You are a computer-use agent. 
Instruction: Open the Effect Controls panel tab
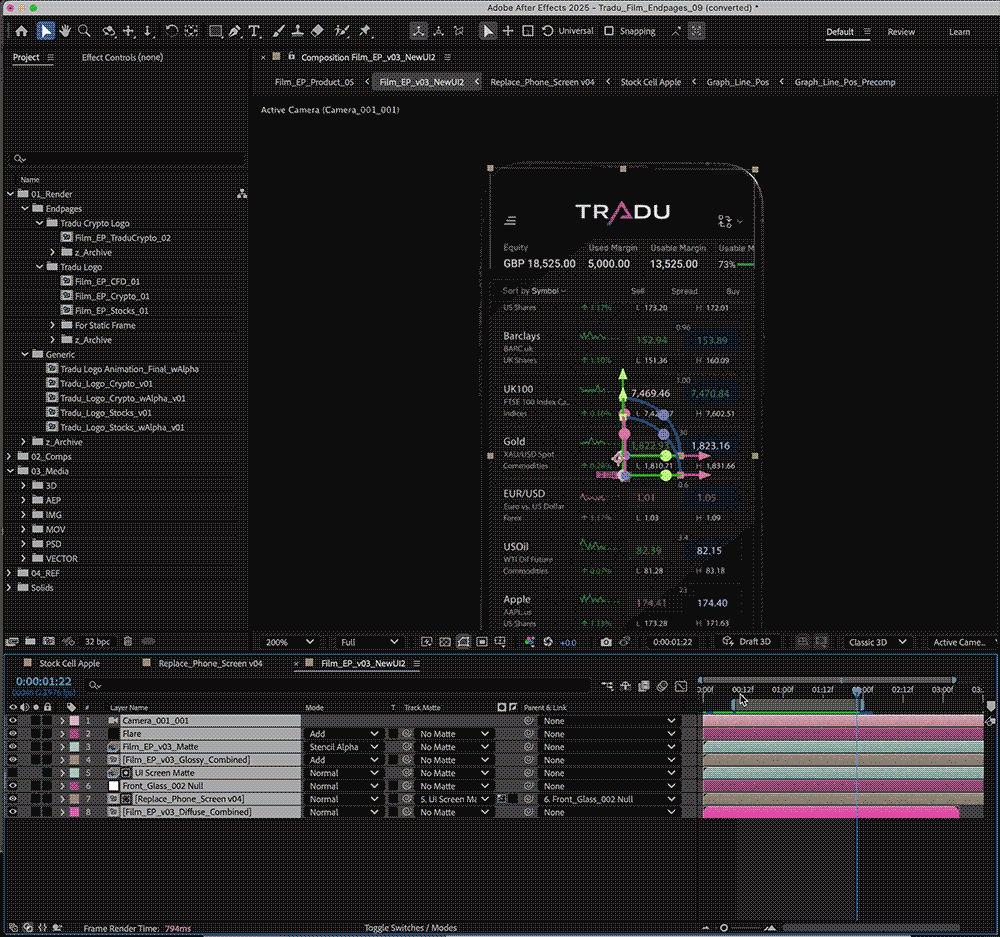click(122, 57)
